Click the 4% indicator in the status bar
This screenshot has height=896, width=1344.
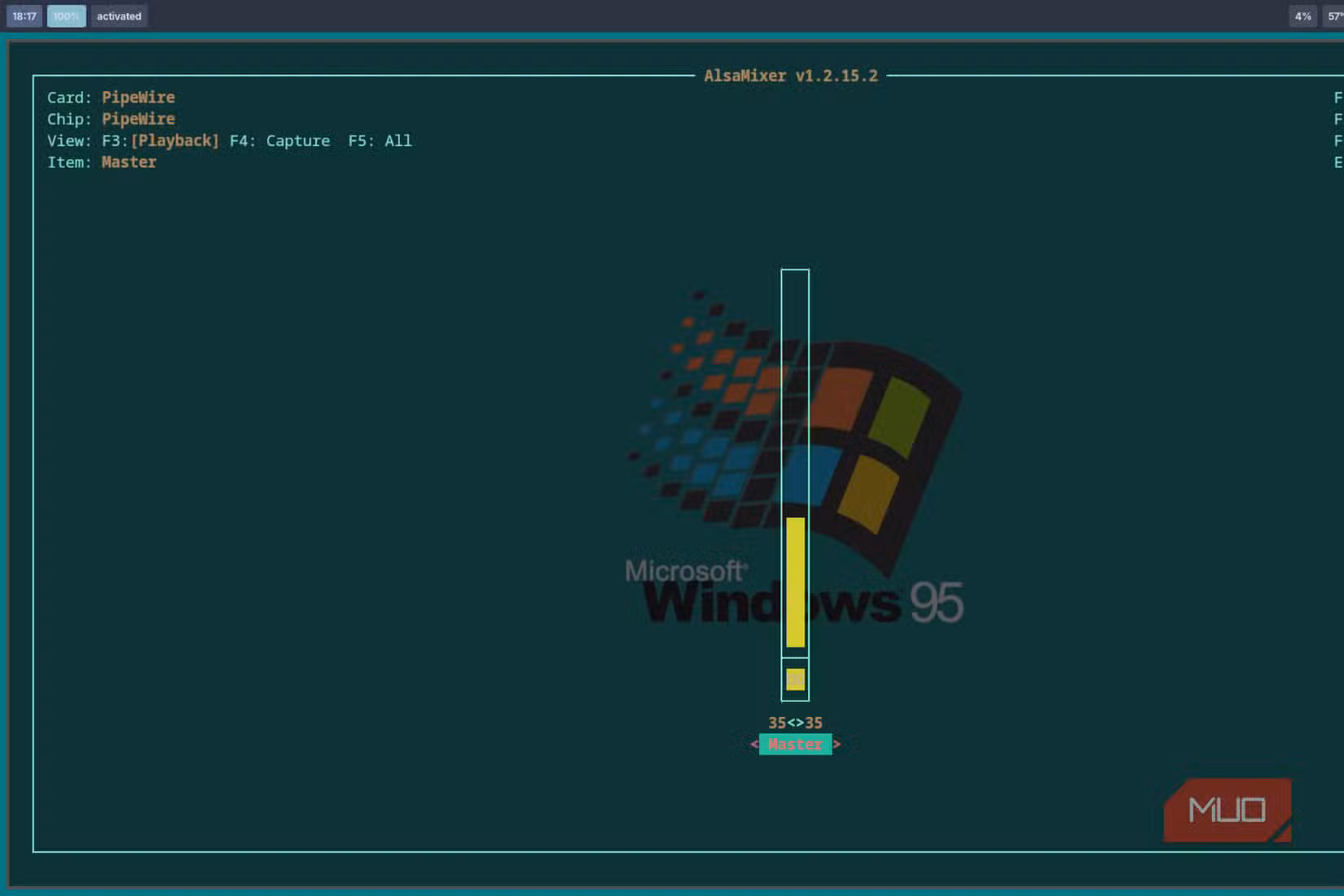(x=1303, y=16)
